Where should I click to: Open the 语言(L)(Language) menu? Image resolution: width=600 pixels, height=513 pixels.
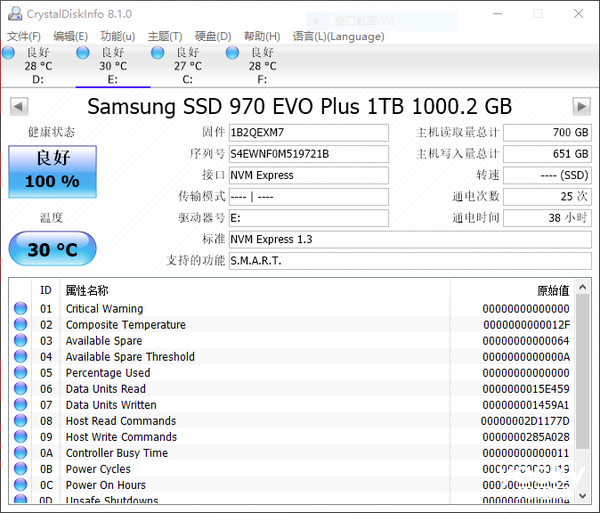click(338, 36)
